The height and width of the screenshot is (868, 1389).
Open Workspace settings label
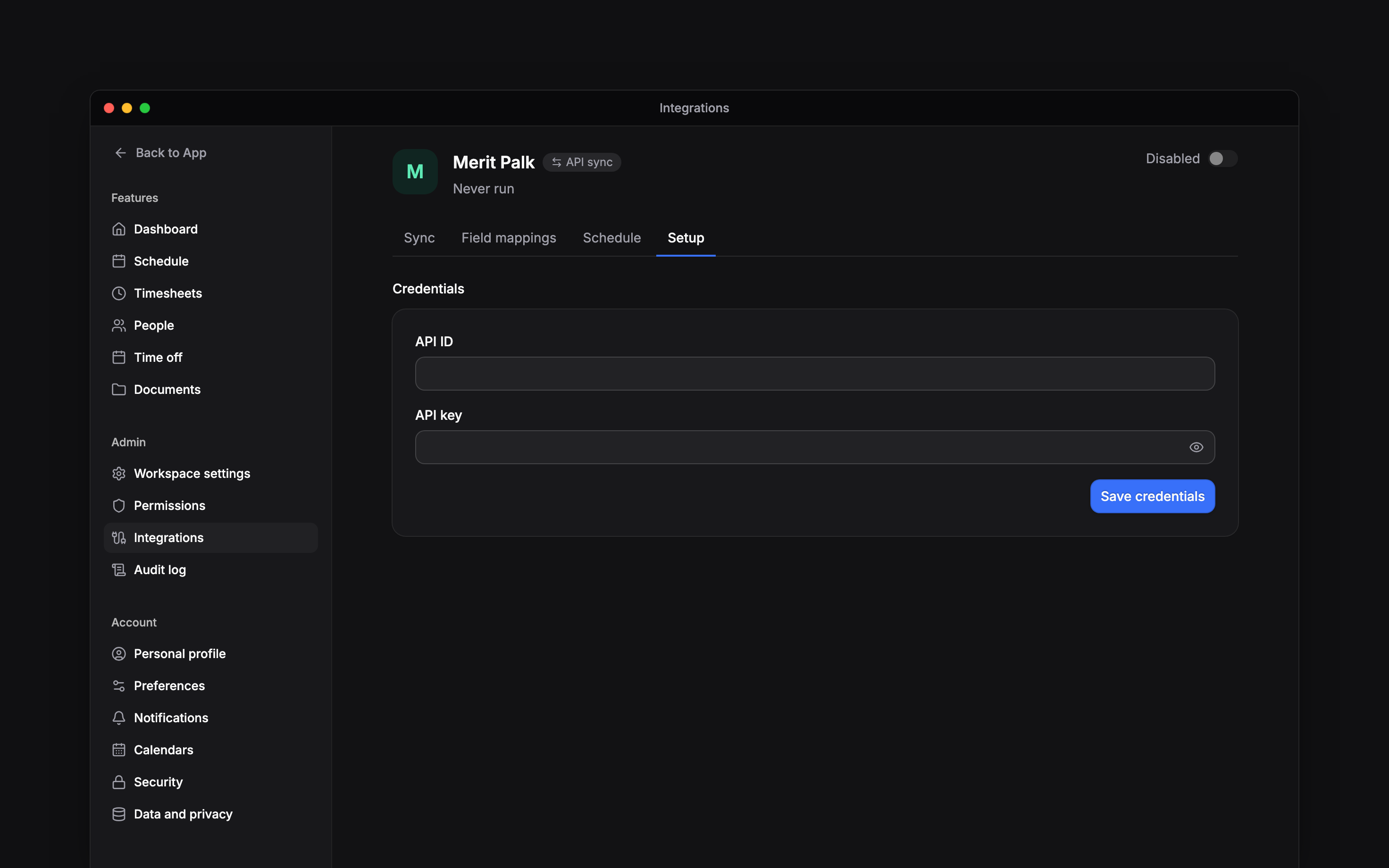click(192, 474)
